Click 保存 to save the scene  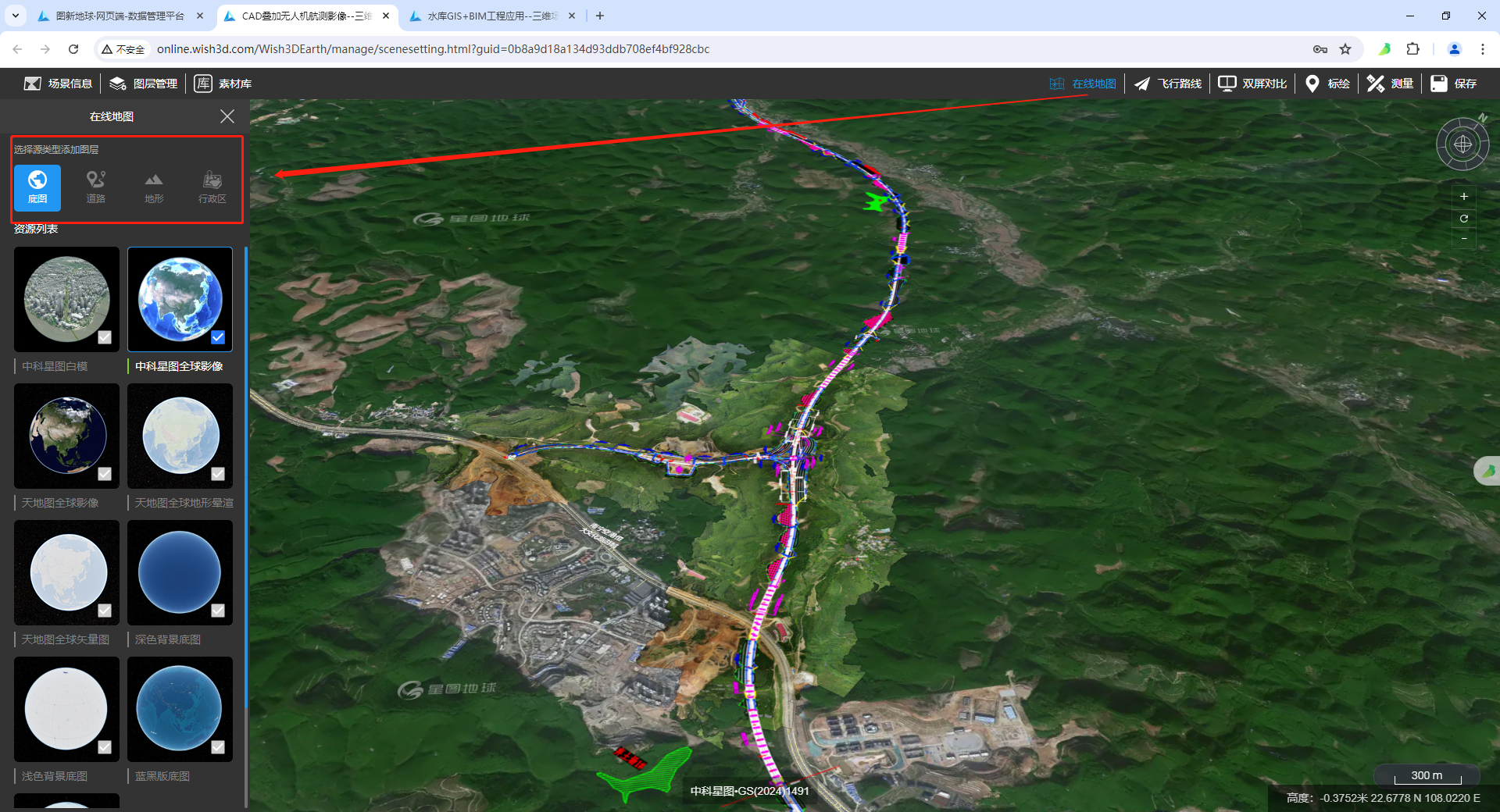1454,84
